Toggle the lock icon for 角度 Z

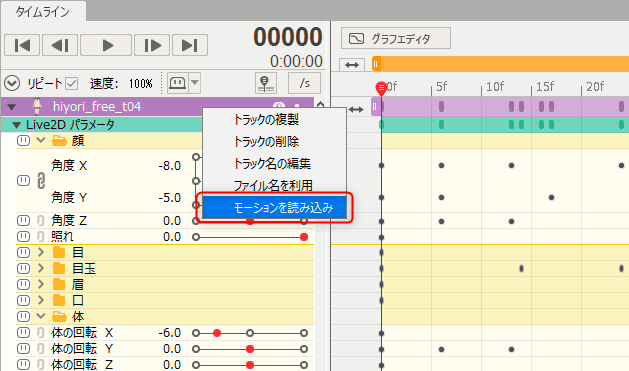click(41, 221)
